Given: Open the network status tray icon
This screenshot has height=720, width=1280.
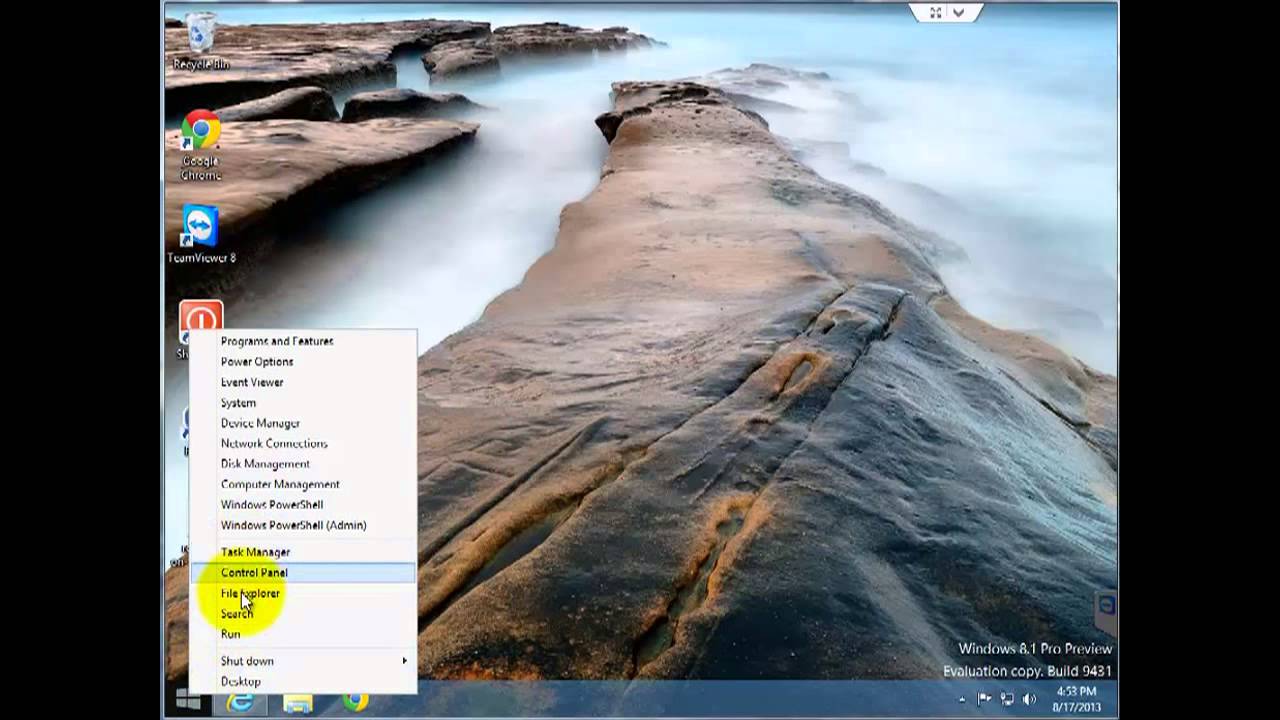Looking at the screenshot, I should pyautogui.click(x=1007, y=699).
